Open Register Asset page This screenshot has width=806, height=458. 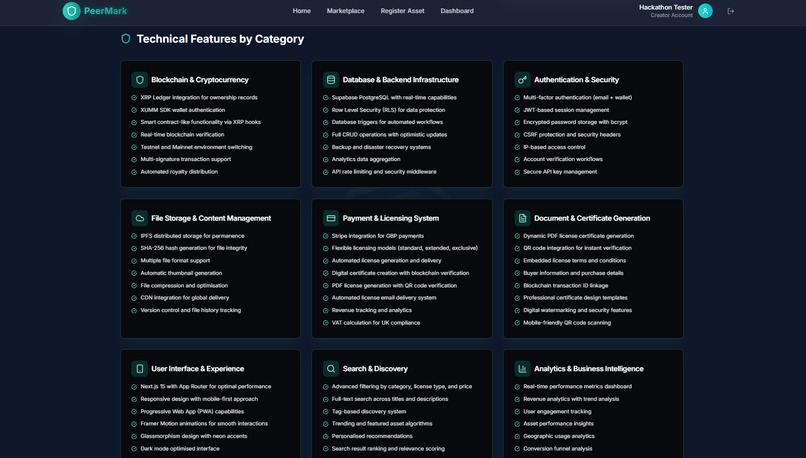pyautogui.click(x=402, y=11)
